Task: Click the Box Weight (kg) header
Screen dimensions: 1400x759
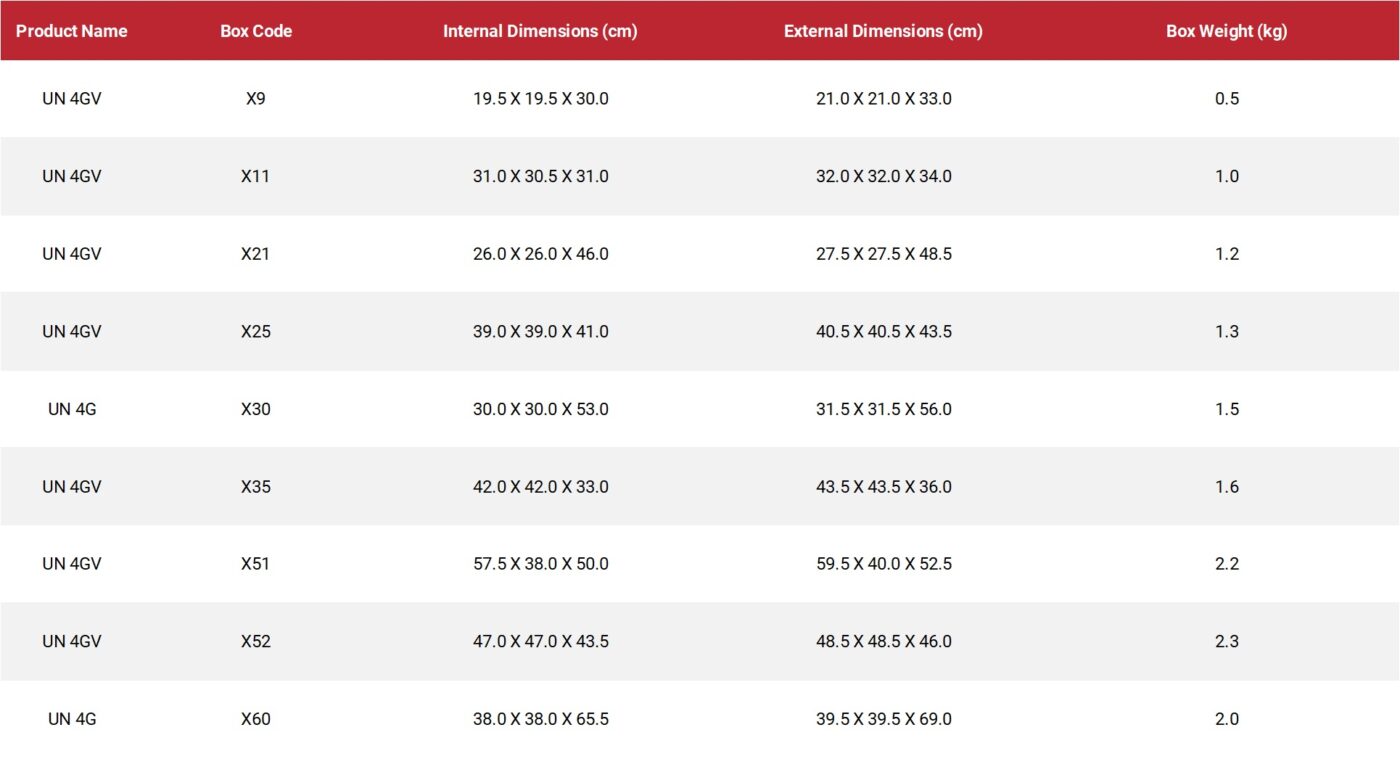Action: 1227,31
